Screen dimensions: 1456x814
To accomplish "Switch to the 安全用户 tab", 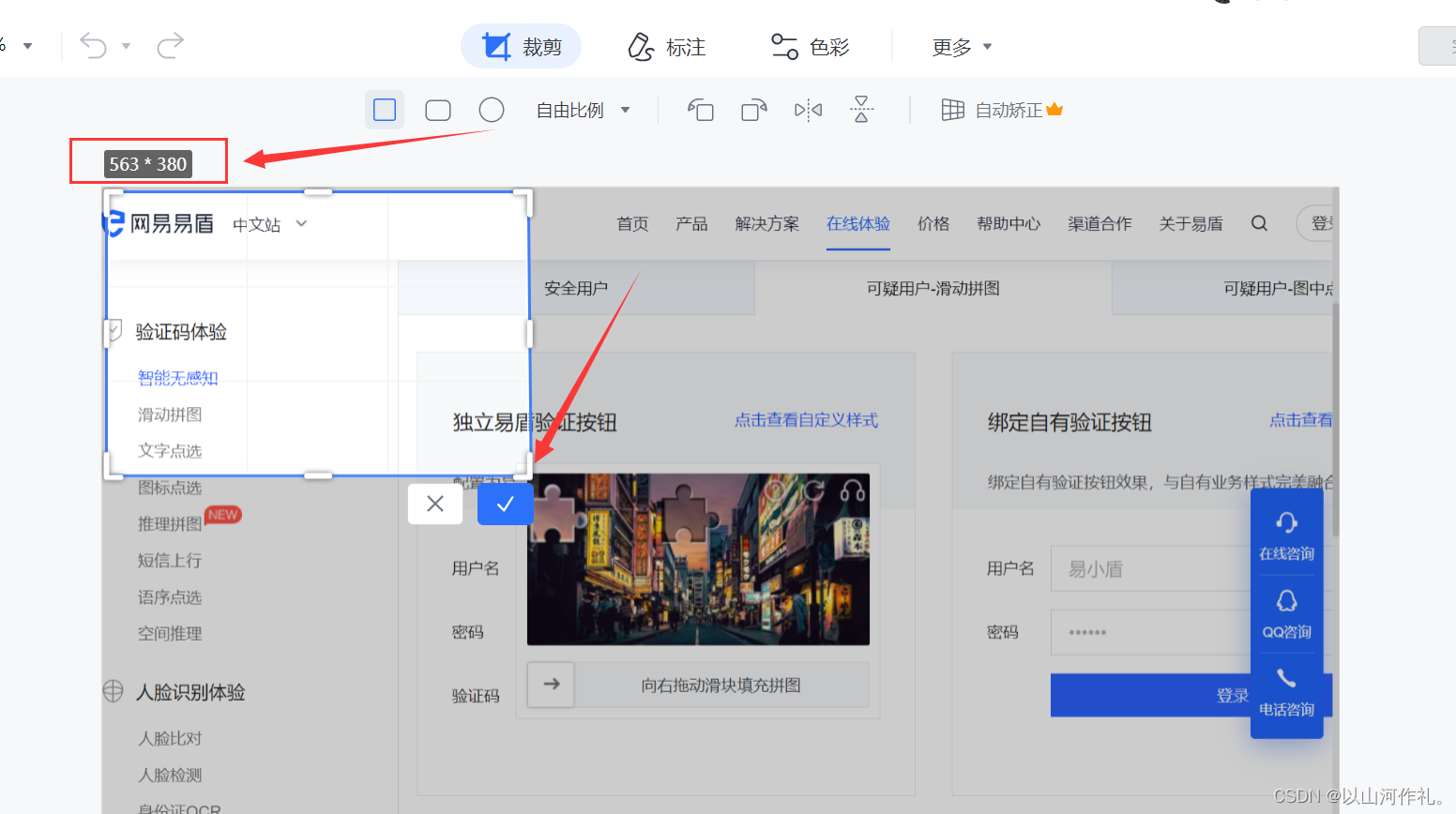I will point(576,289).
